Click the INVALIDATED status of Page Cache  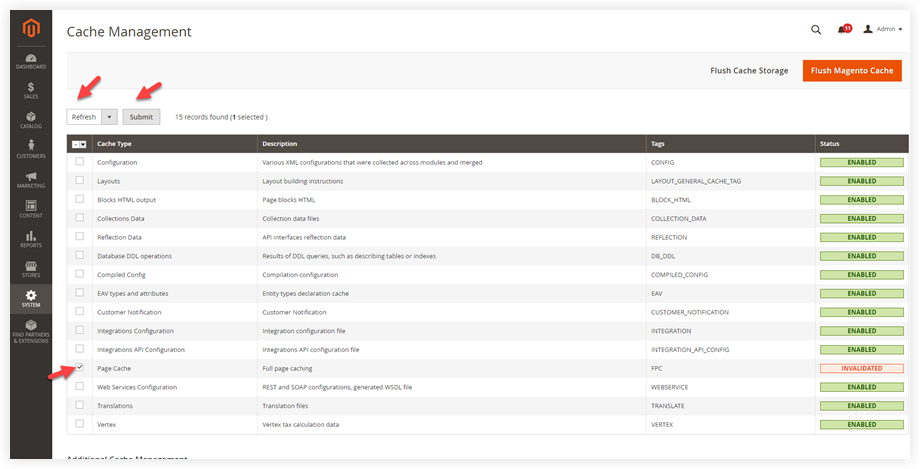[861, 368]
